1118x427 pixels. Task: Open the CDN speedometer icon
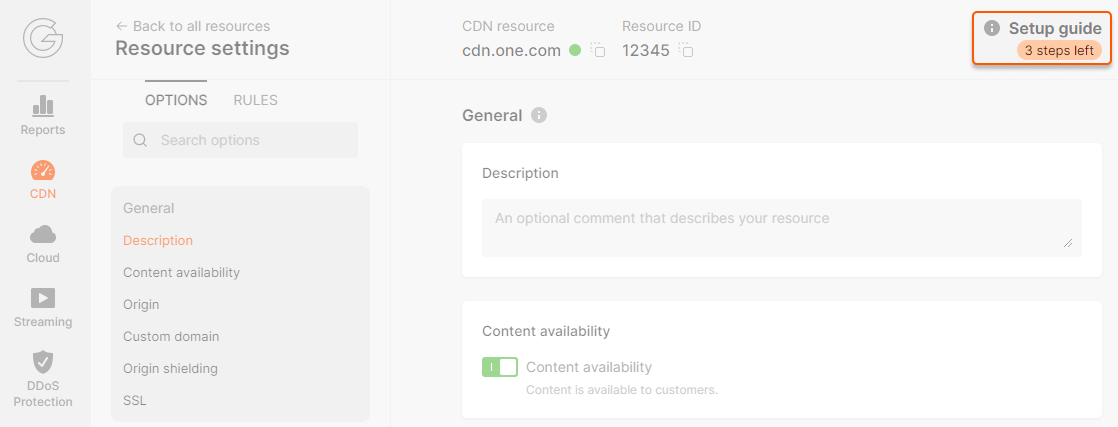43,170
